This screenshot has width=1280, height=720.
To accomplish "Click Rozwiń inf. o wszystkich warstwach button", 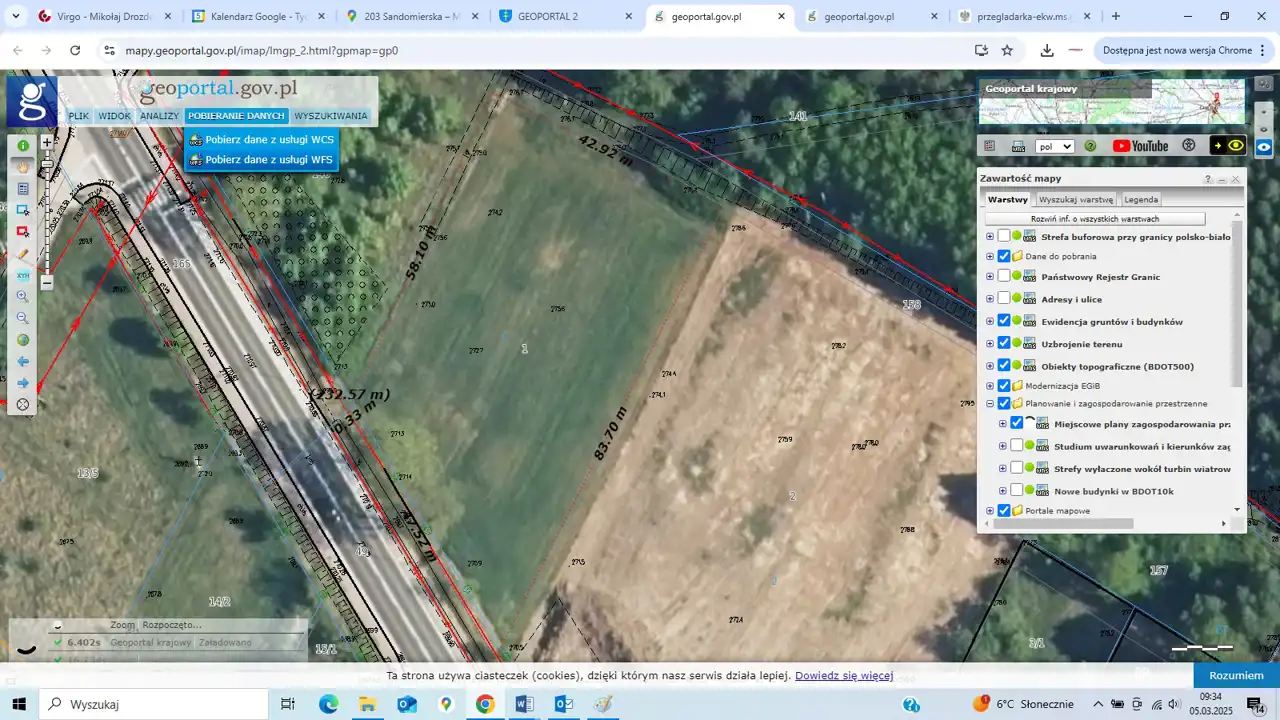I will pos(1094,219).
